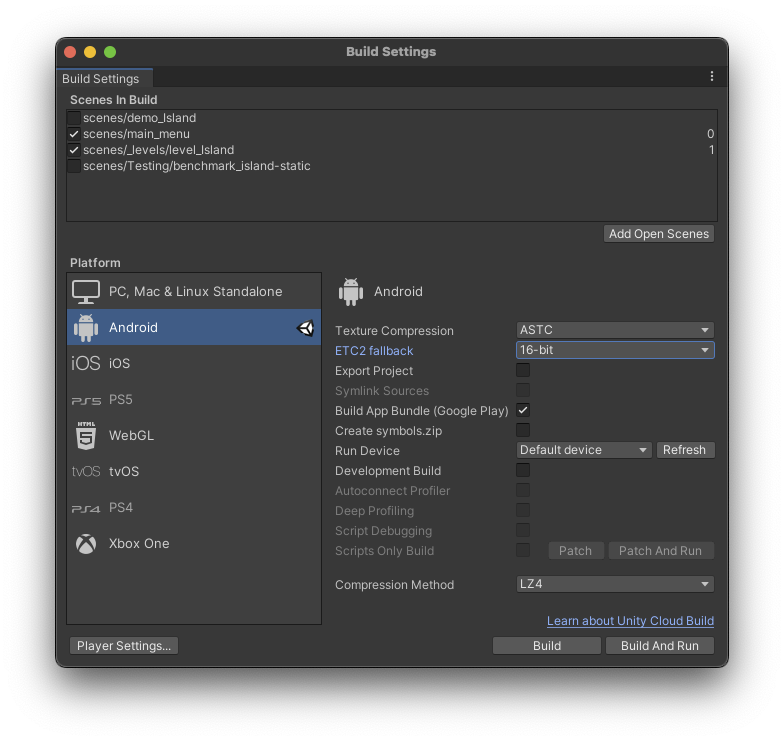Uncheck the scenes/main_menu scene

(x=74, y=134)
